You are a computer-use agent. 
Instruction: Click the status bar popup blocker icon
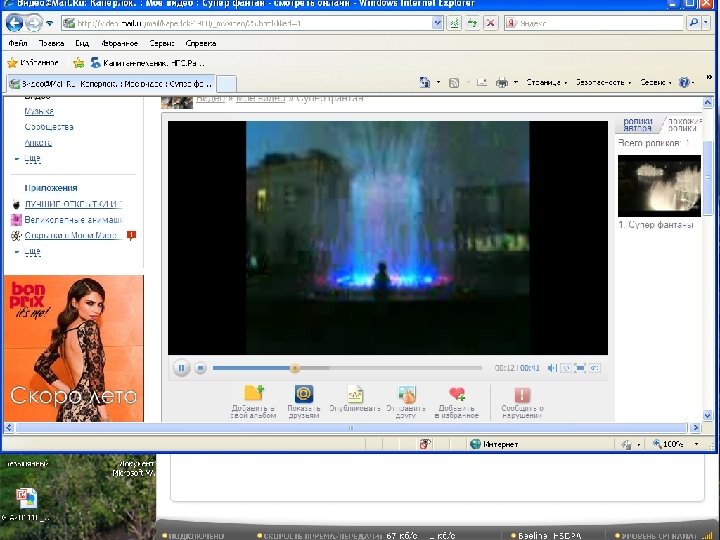pos(425,444)
